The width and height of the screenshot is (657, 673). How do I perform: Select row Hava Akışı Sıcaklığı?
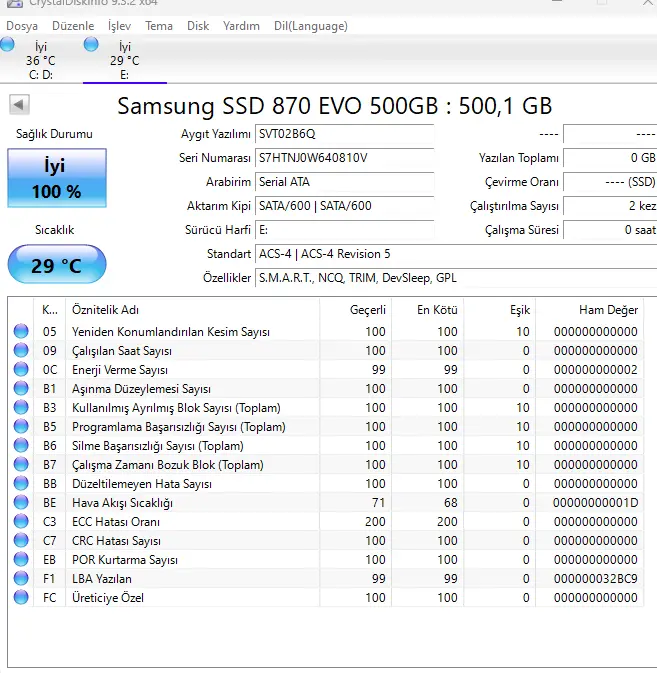(x=325, y=503)
